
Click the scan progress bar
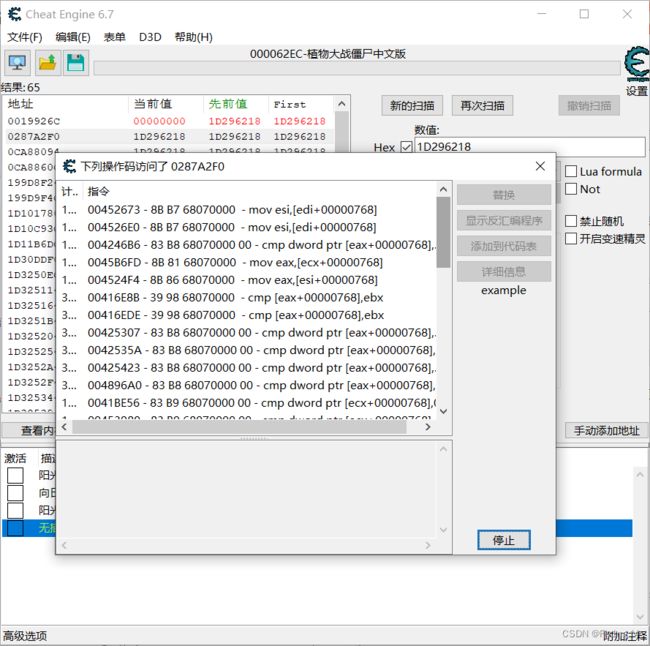[x=357, y=68]
